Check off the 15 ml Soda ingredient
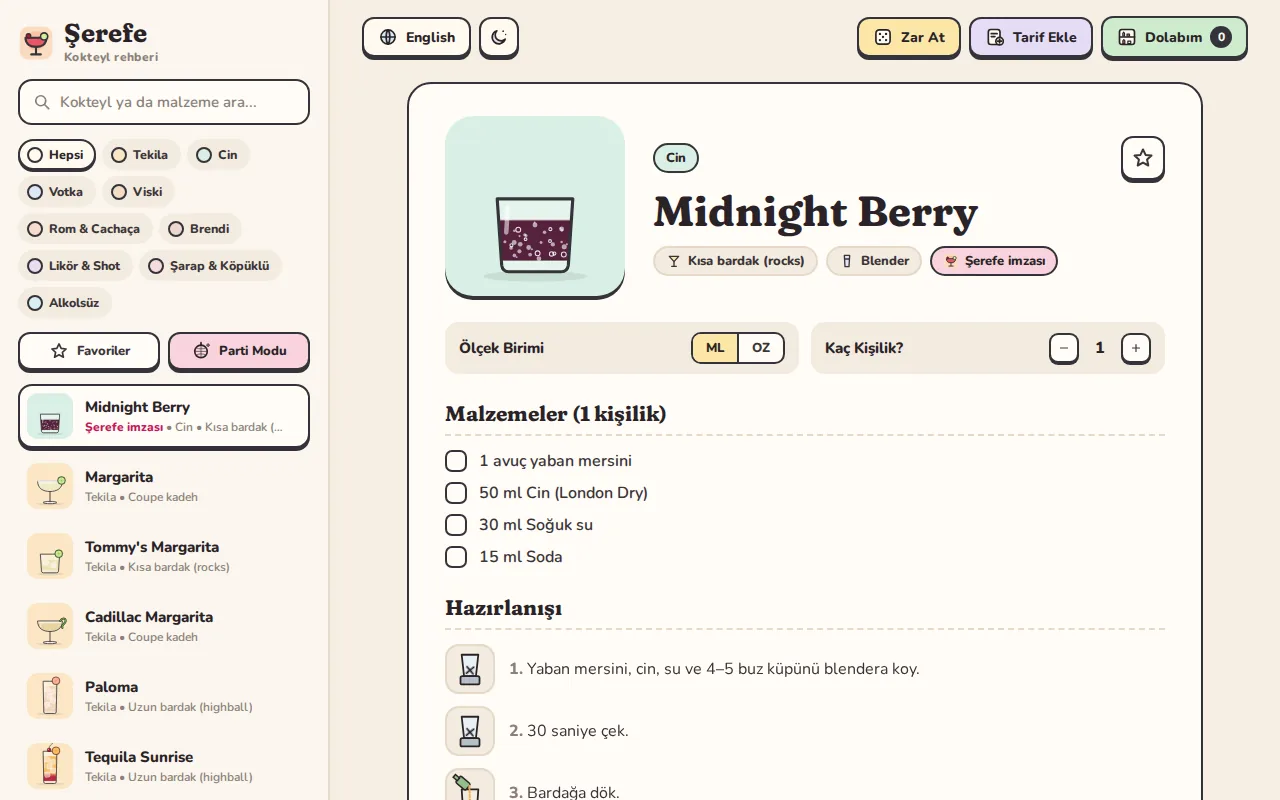The height and width of the screenshot is (800, 1280). [456, 557]
